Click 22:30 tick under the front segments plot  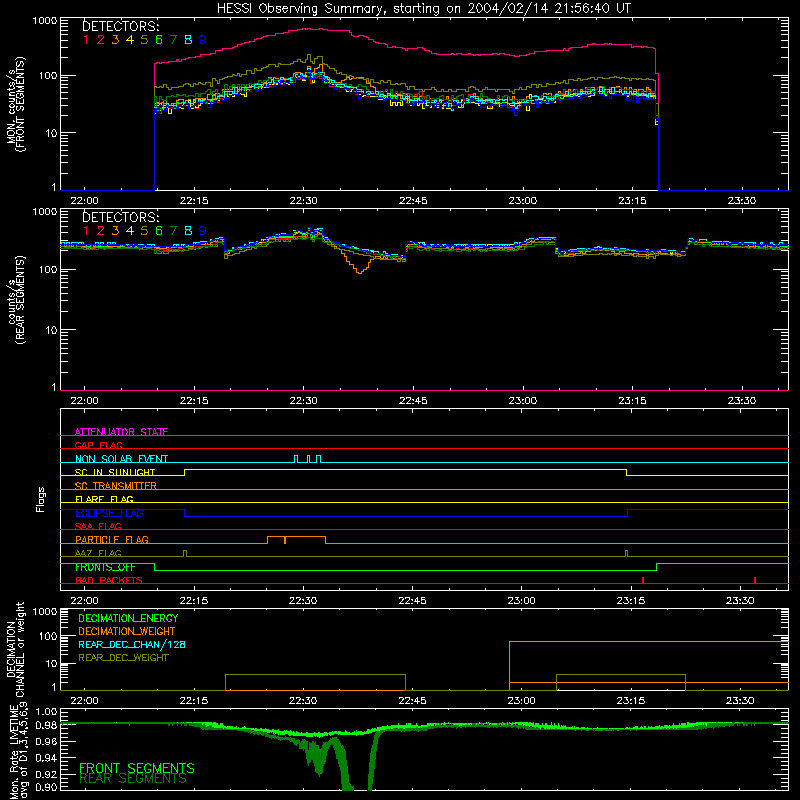click(304, 201)
